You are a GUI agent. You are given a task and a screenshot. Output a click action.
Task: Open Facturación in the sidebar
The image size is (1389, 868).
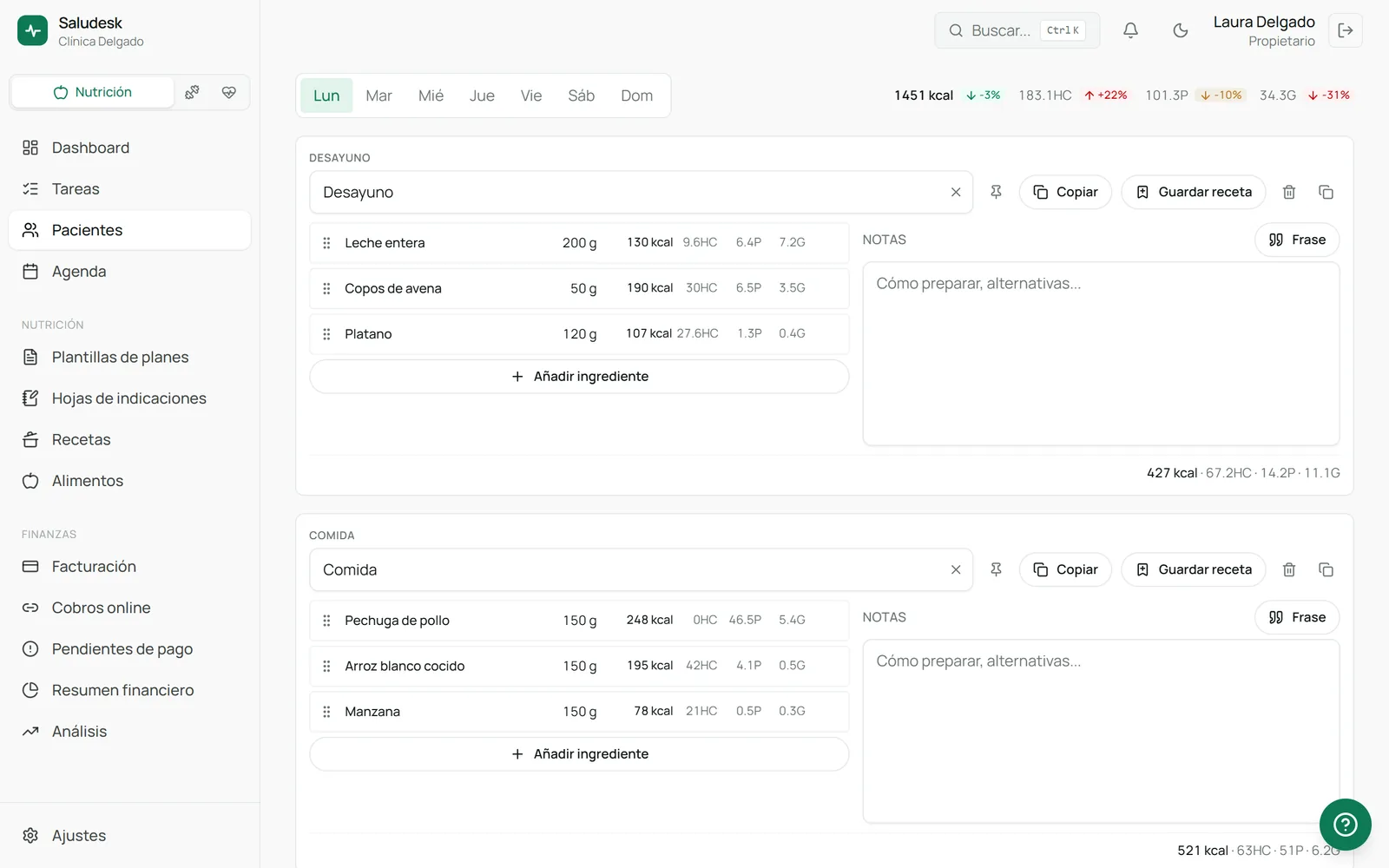point(129,566)
